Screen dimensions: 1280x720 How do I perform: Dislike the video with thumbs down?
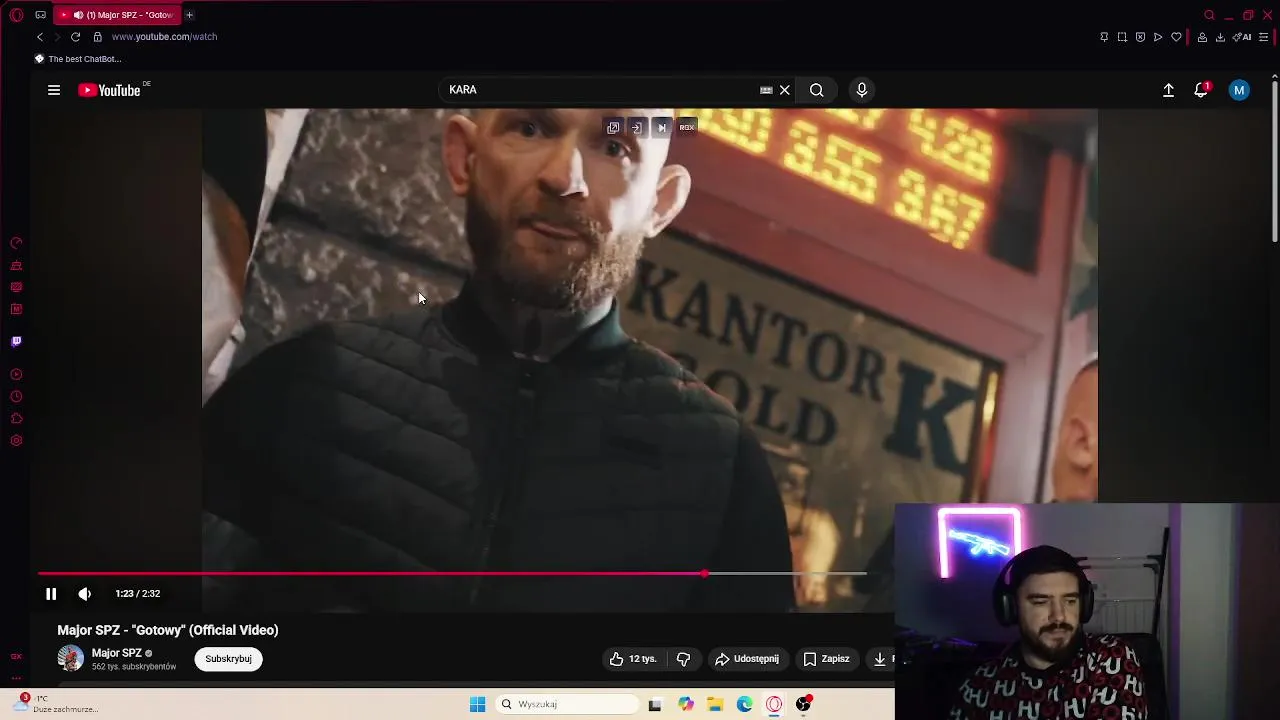point(684,659)
